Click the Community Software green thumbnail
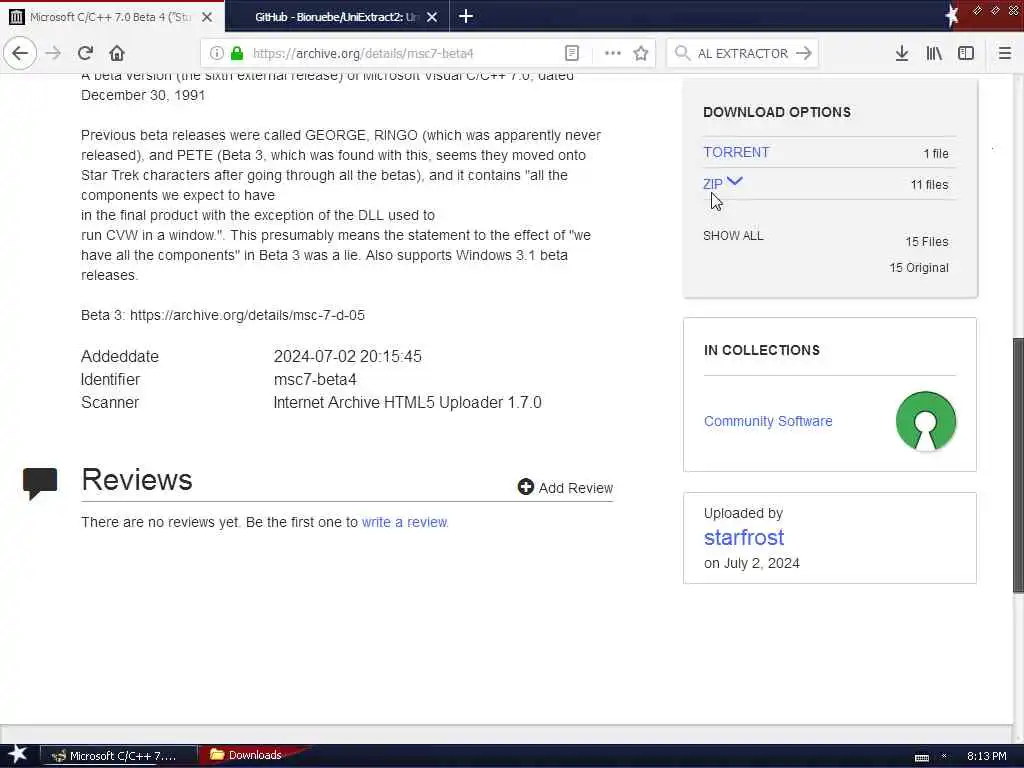This screenshot has width=1024, height=768. pyautogui.click(x=925, y=421)
